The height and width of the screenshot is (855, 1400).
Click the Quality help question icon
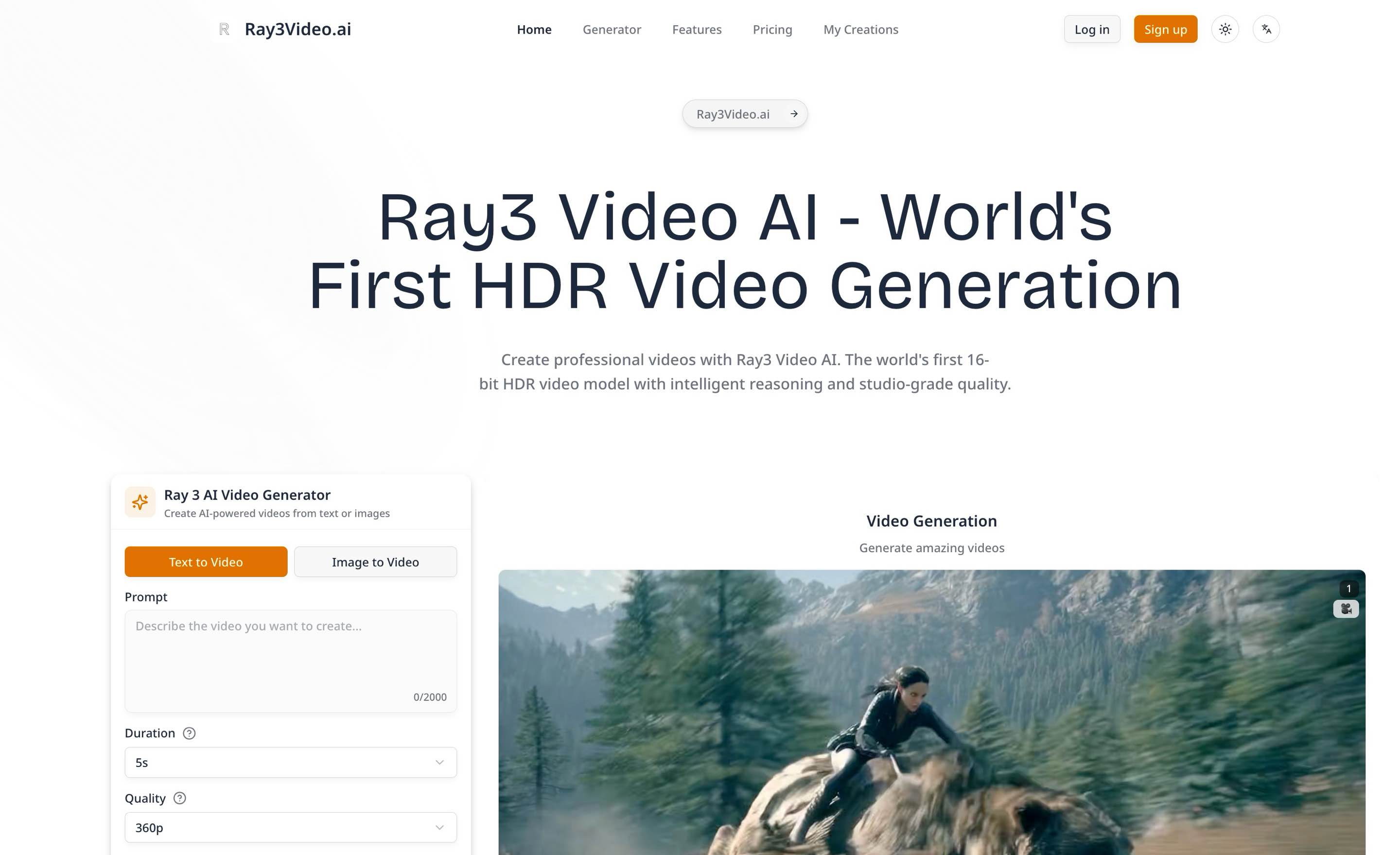(179, 798)
